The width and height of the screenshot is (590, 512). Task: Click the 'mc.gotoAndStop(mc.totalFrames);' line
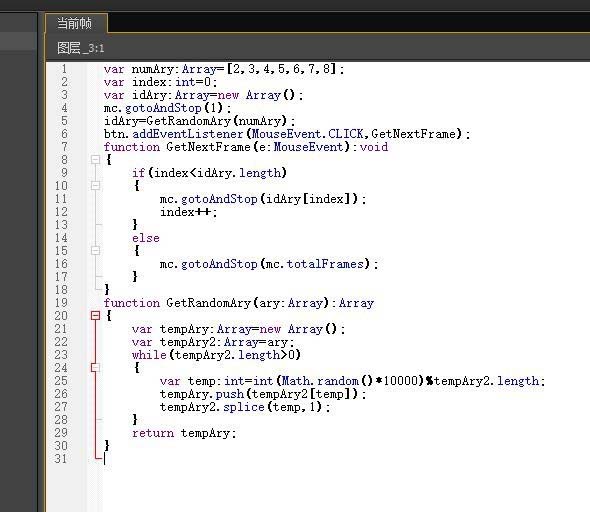[x=269, y=264]
